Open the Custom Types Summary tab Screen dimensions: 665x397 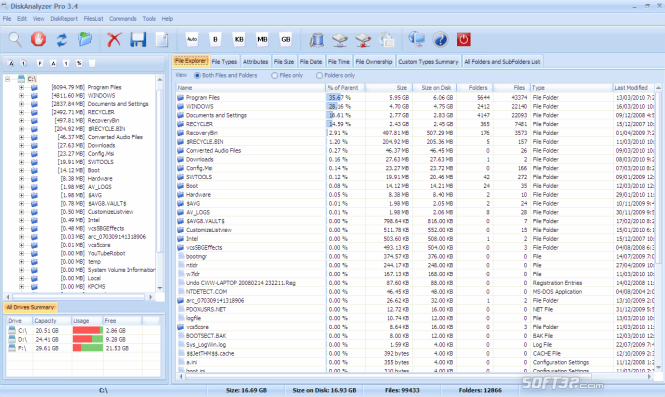point(428,62)
